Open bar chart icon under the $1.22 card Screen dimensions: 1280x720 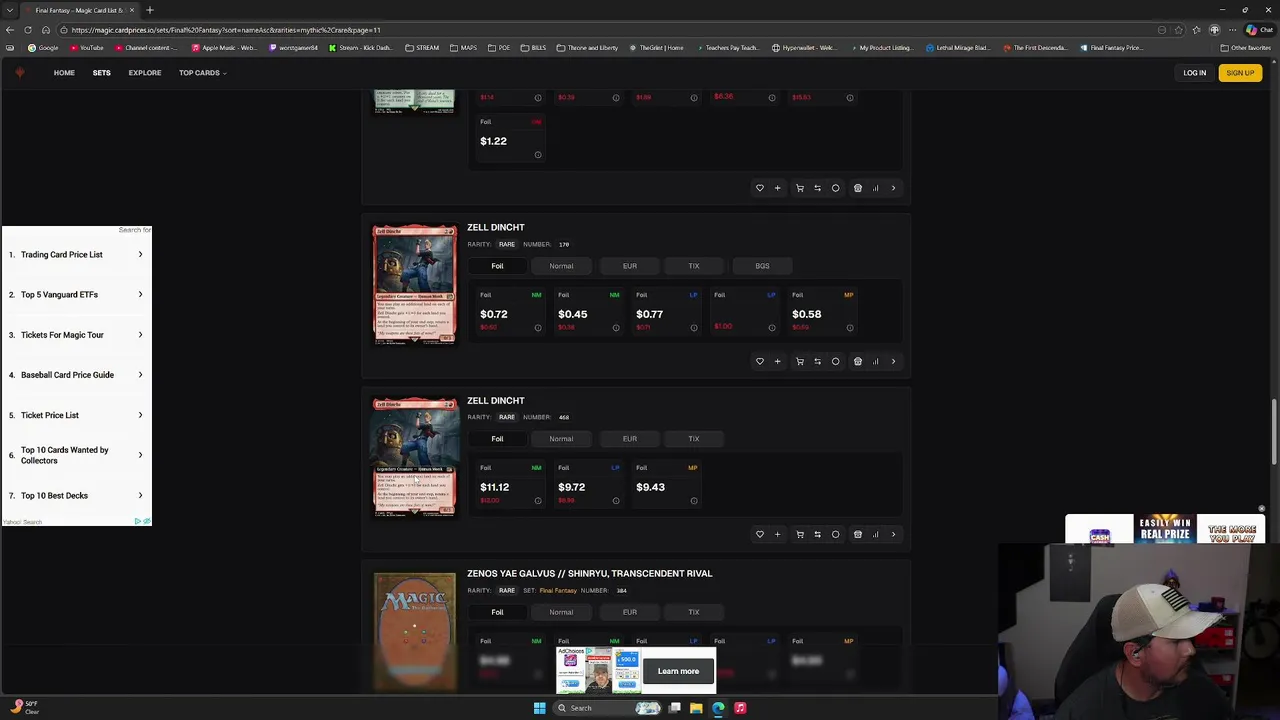[x=875, y=188]
